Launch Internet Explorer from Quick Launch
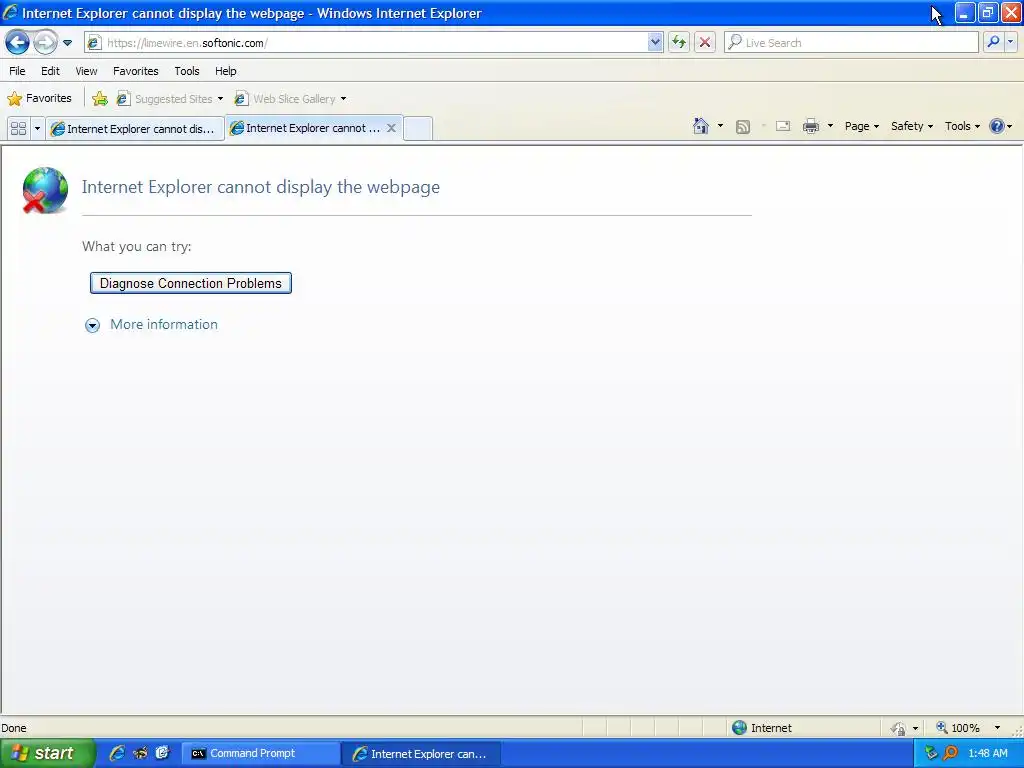This screenshot has width=1024, height=768. tap(117, 753)
